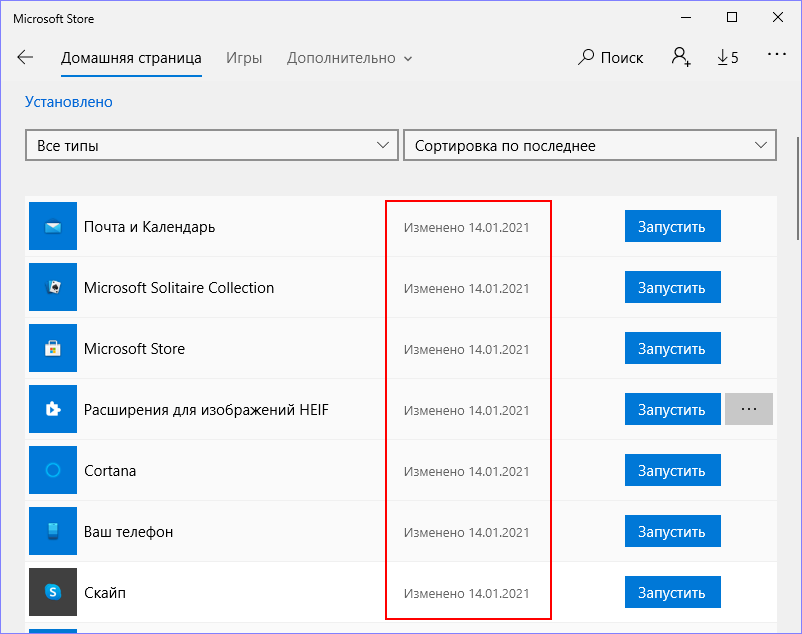Click the Скайп modified date text

[x=466, y=593]
